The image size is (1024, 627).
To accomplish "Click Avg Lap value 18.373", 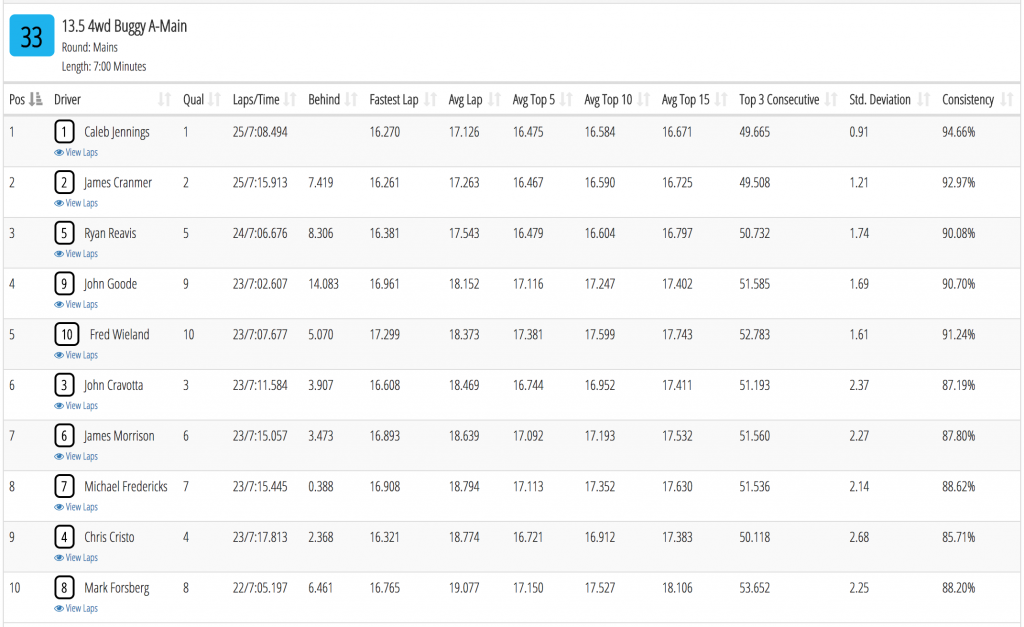I will (464, 334).
